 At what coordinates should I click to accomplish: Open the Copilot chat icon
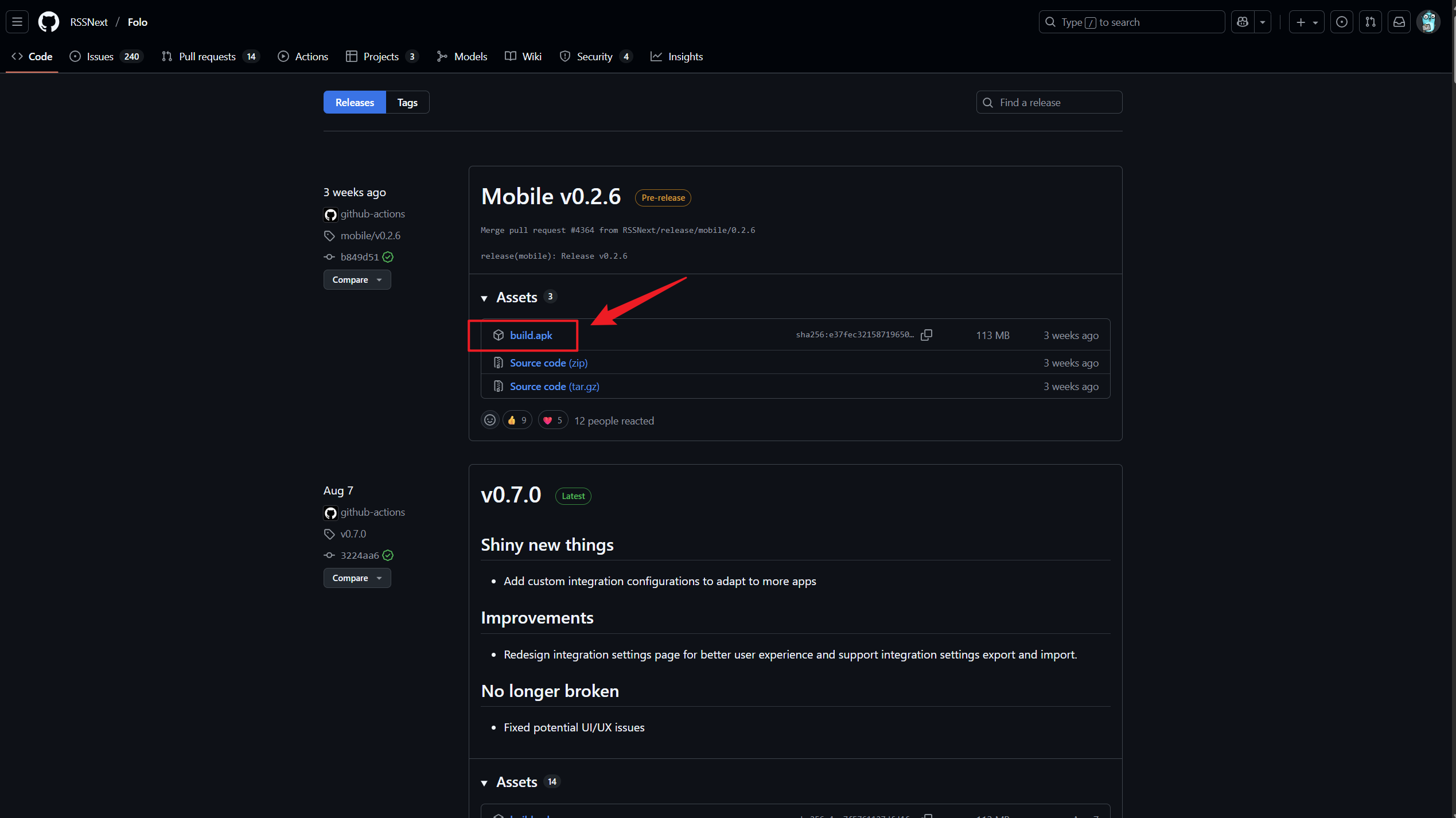(1243, 22)
